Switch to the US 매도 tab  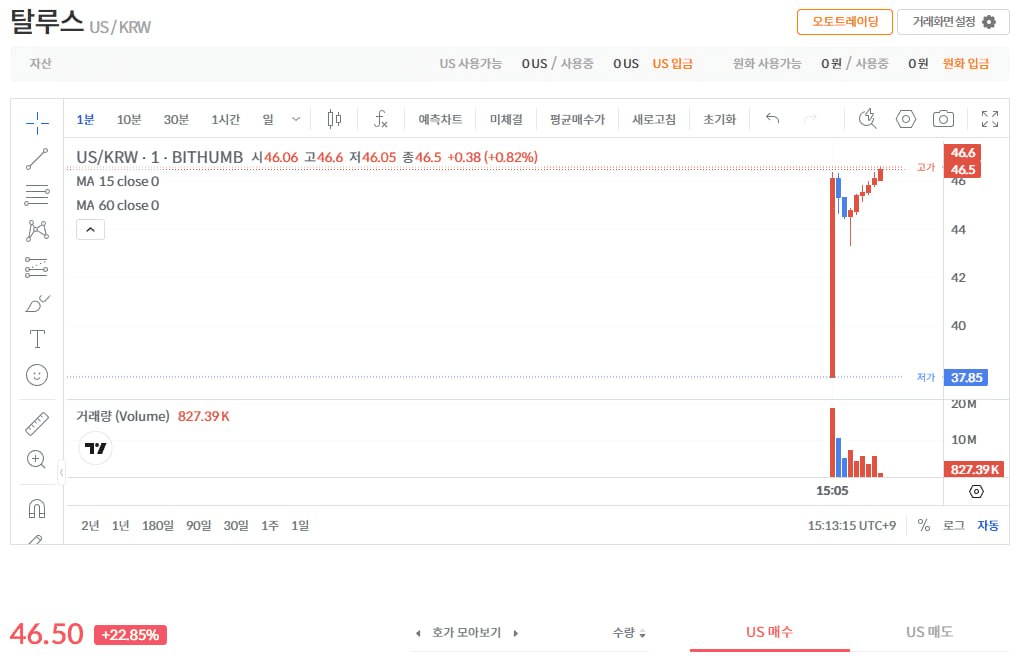coord(929,632)
